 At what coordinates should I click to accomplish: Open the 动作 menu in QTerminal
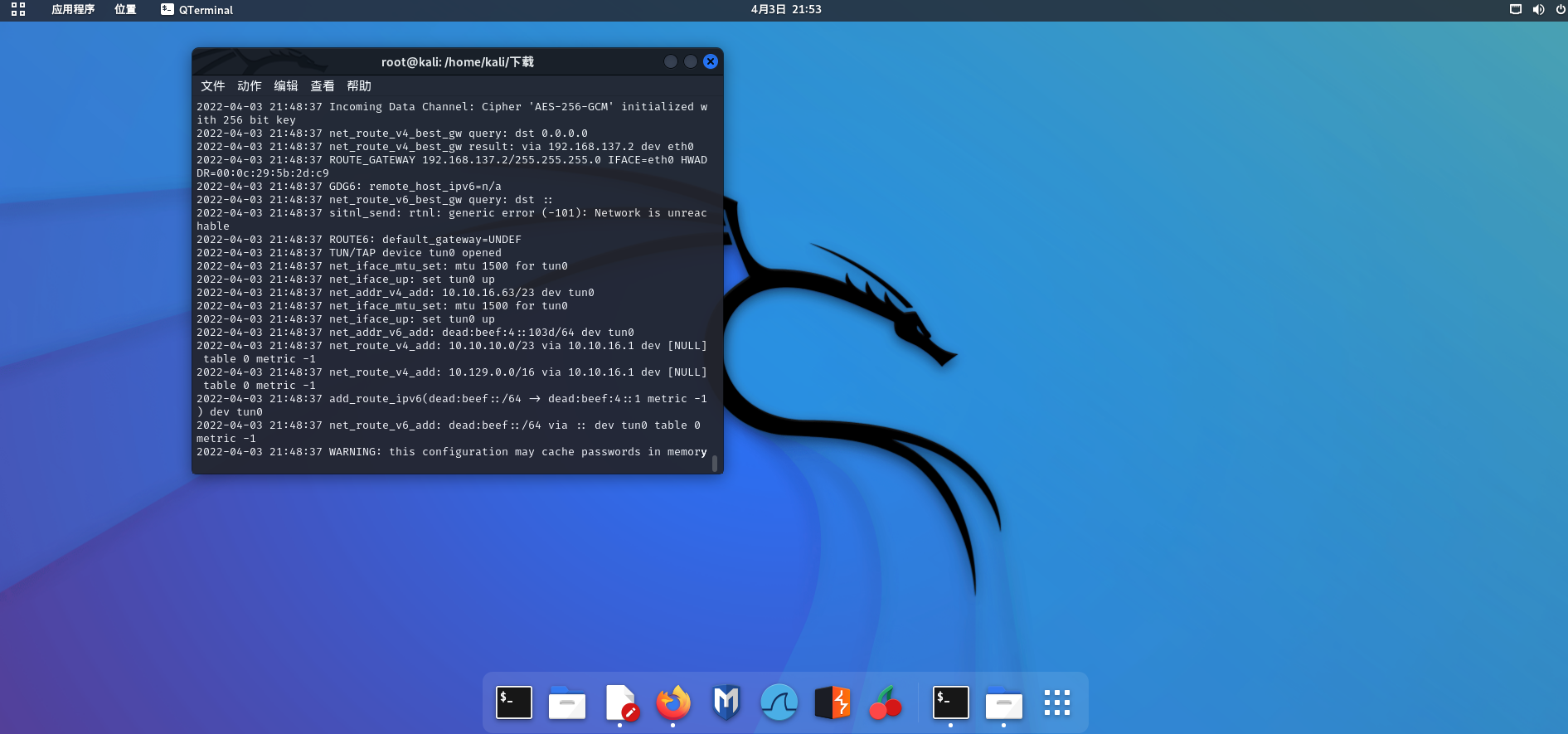250,86
